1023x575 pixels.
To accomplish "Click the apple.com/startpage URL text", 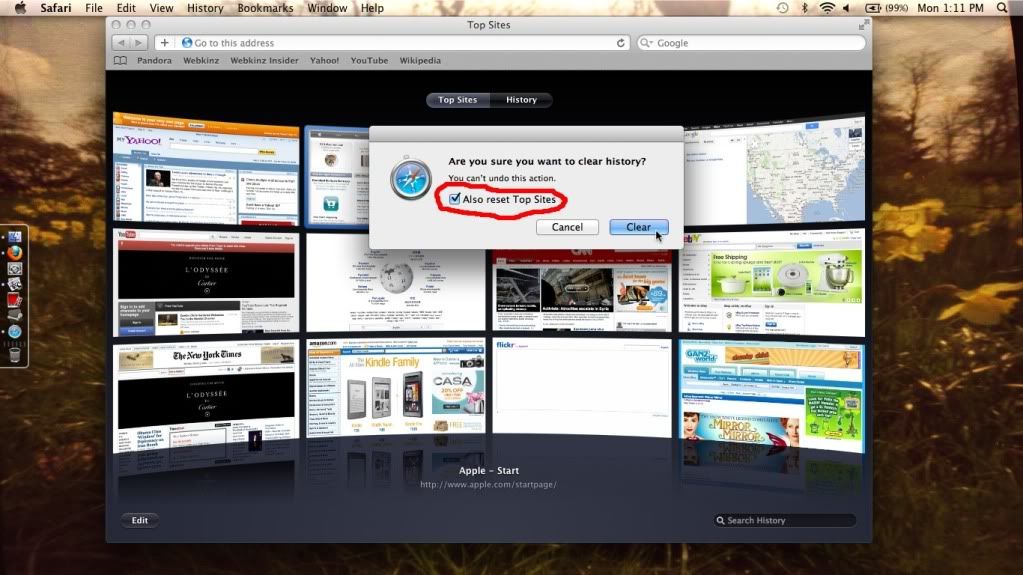I will (x=488, y=484).
